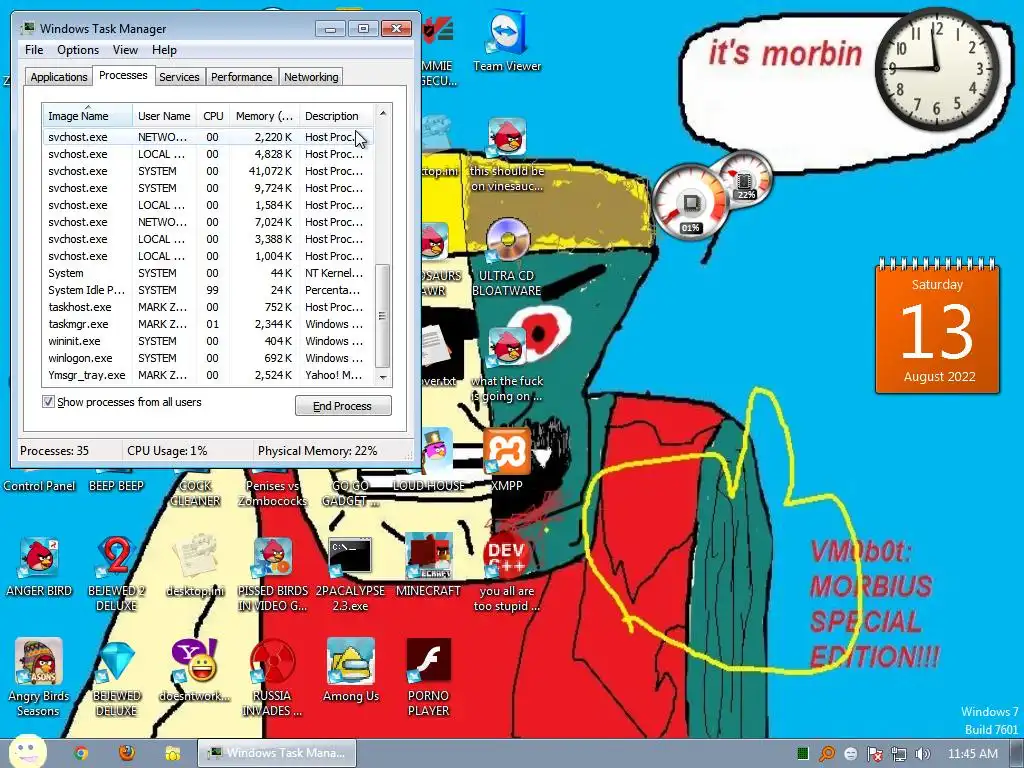This screenshot has height=768, width=1024.
Task: Select svchost.exe row using 41,072 K
Action: pyautogui.click(x=208, y=171)
